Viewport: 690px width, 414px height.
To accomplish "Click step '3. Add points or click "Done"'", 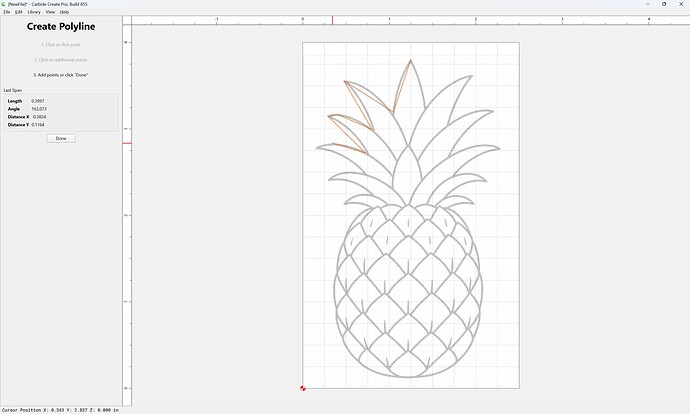I will tap(61, 75).
